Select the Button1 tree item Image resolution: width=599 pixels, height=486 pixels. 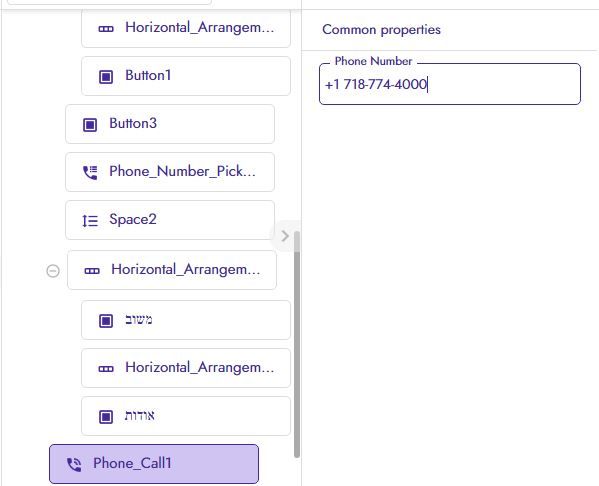click(186, 76)
